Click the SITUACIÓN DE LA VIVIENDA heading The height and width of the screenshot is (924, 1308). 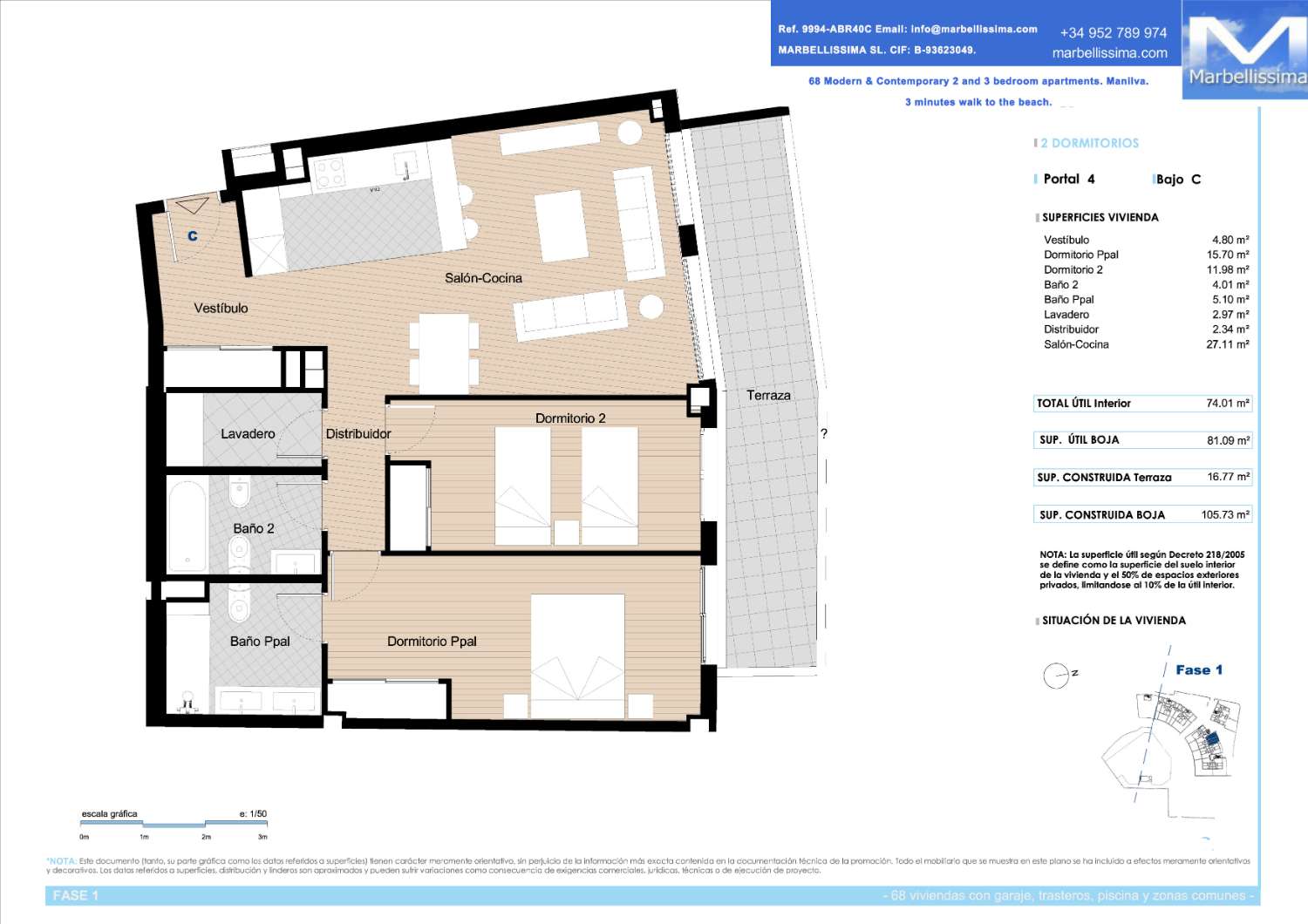click(x=1114, y=621)
